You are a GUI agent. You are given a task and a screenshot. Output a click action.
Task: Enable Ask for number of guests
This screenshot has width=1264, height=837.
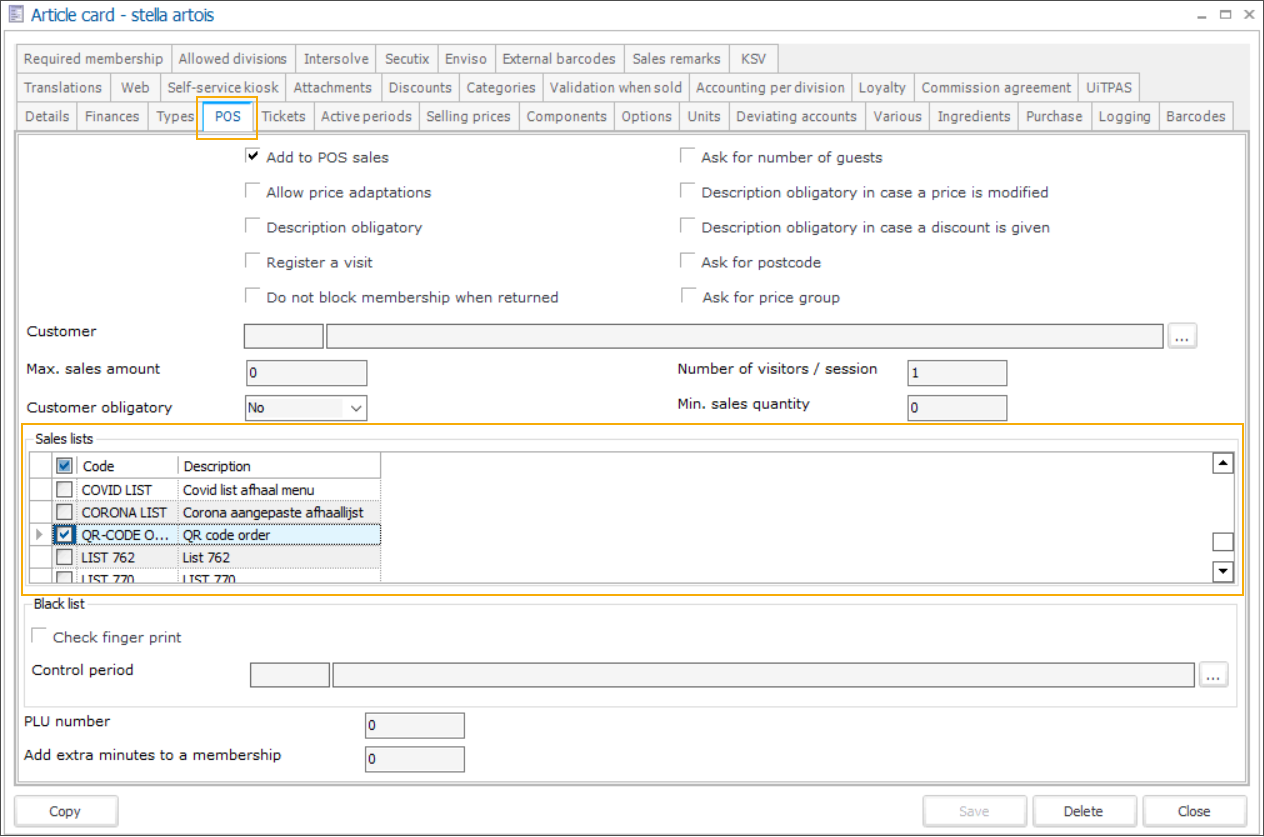pos(688,156)
